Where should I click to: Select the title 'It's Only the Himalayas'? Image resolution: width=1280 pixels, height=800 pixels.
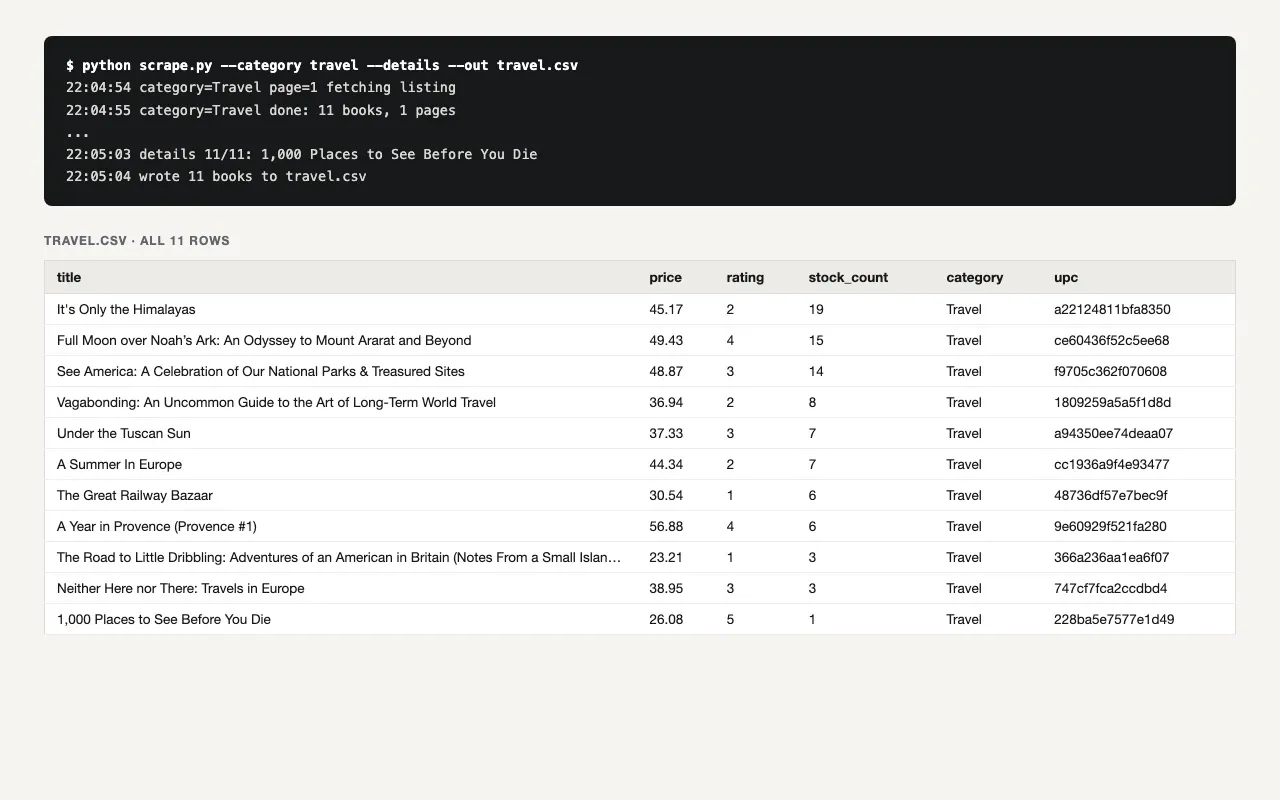pyautogui.click(x=126, y=309)
